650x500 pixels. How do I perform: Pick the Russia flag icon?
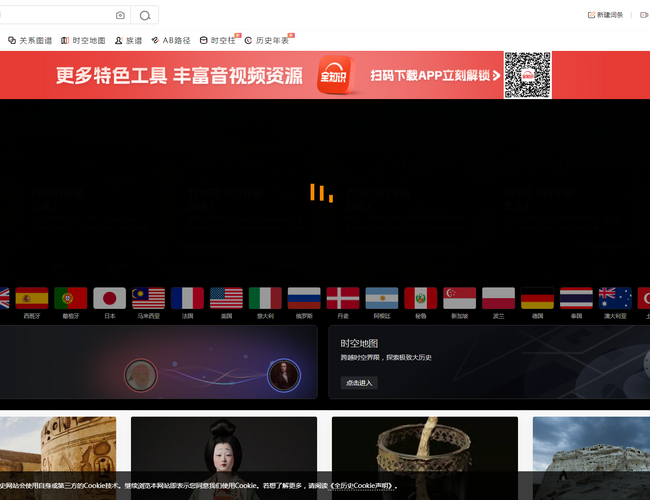pyautogui.click(x=304, y=298)
